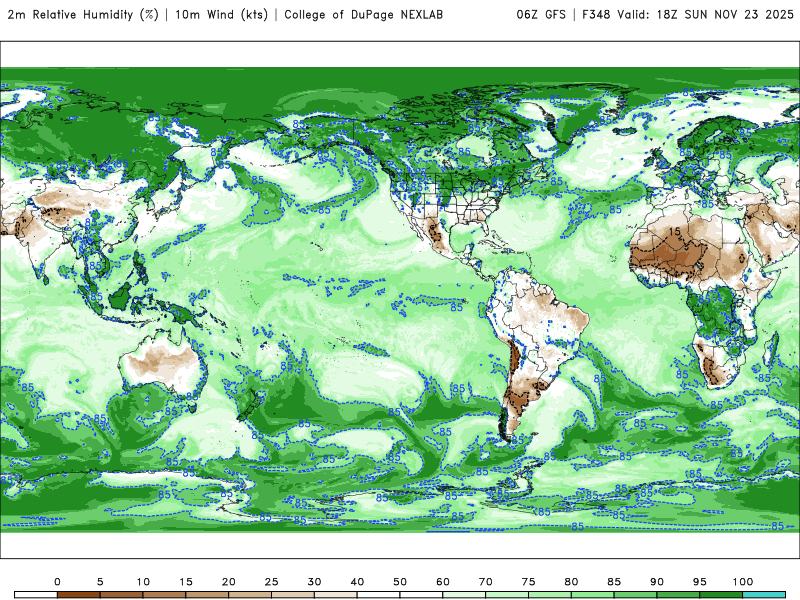Click the '2m Relative Humidity (%)' title text

click(x=83, y=14)
